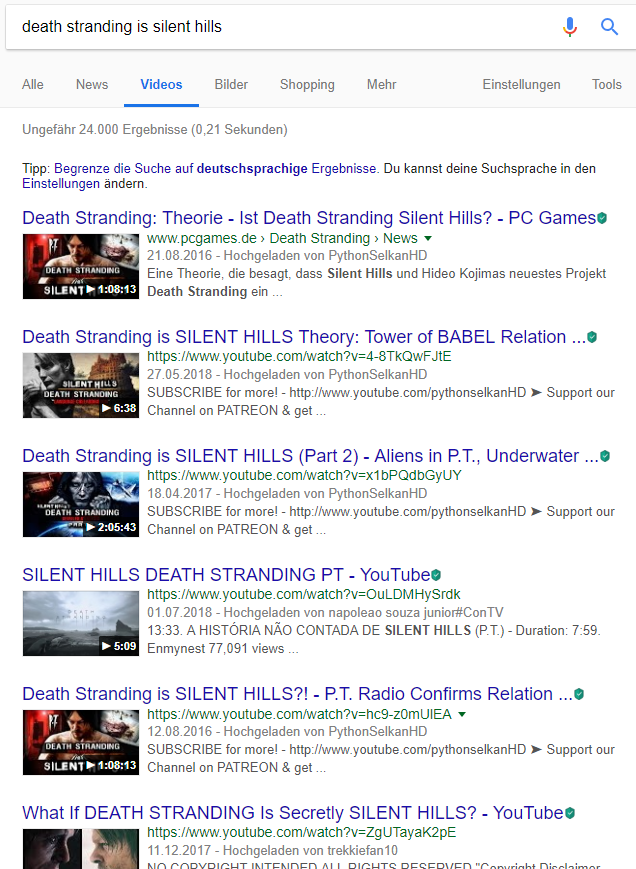Open the Mehr menu
Screen dimensions: 636x869
coord(381,84)
